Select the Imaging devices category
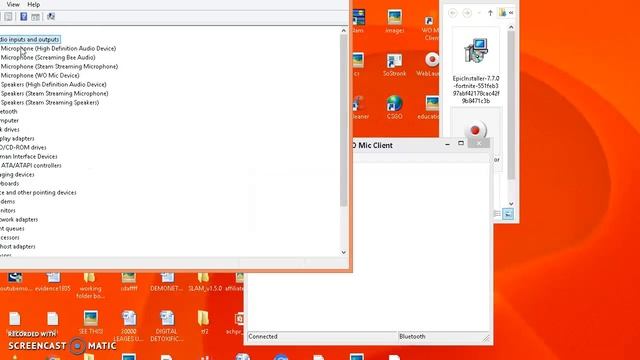 click(17, 174)
